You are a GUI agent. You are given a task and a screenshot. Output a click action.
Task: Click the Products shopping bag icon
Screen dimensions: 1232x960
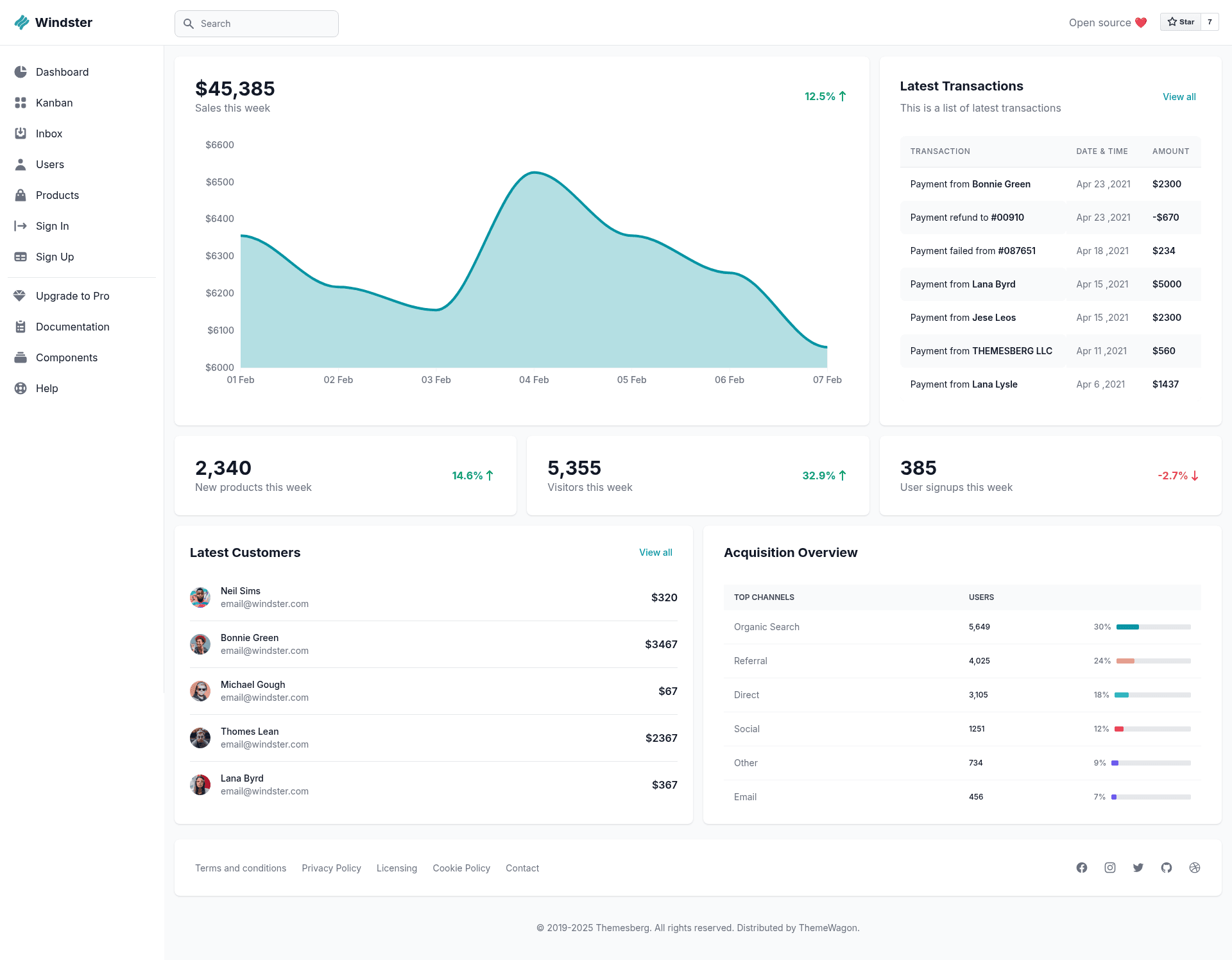21,195
